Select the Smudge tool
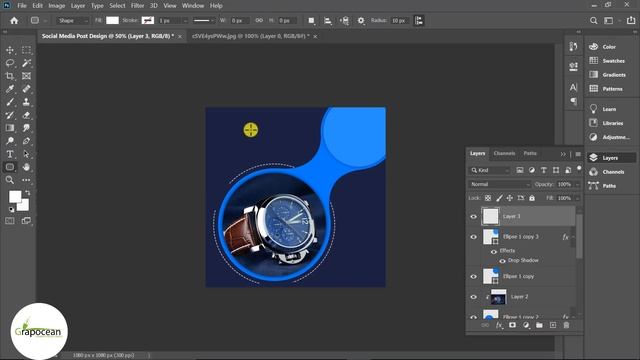The image size is (640, 360). click(26, 128)
